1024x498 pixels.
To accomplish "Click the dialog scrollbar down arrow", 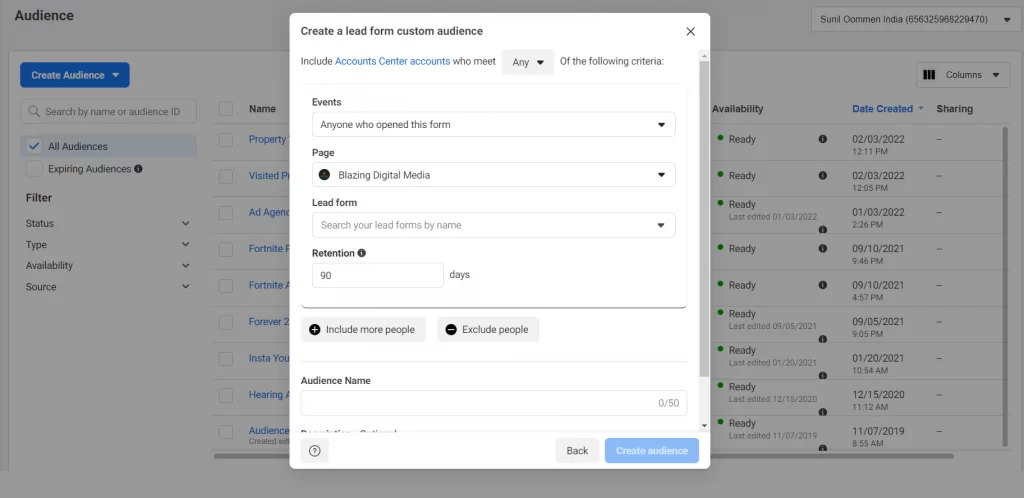I will pos(704,425).
